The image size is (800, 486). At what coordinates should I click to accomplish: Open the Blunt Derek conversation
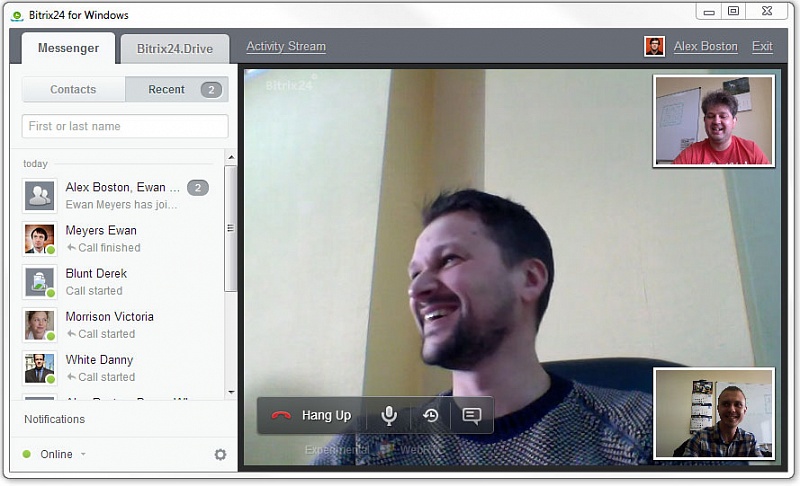pos(117,282)
